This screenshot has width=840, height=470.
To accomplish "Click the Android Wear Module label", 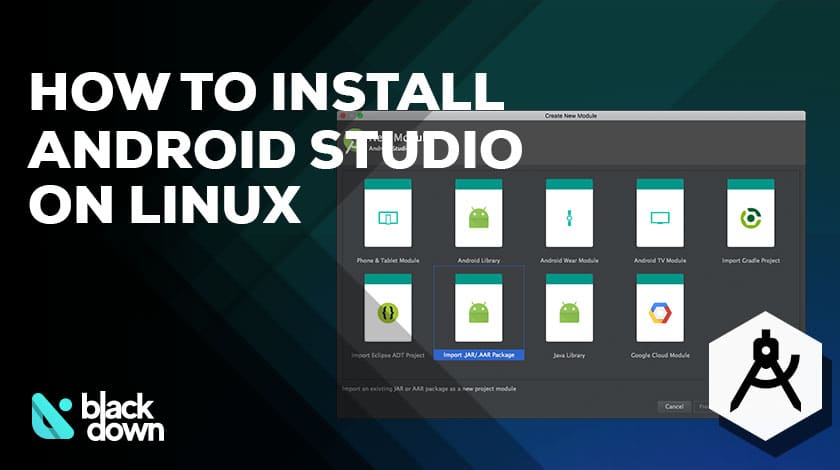I will tap(569, 260).
